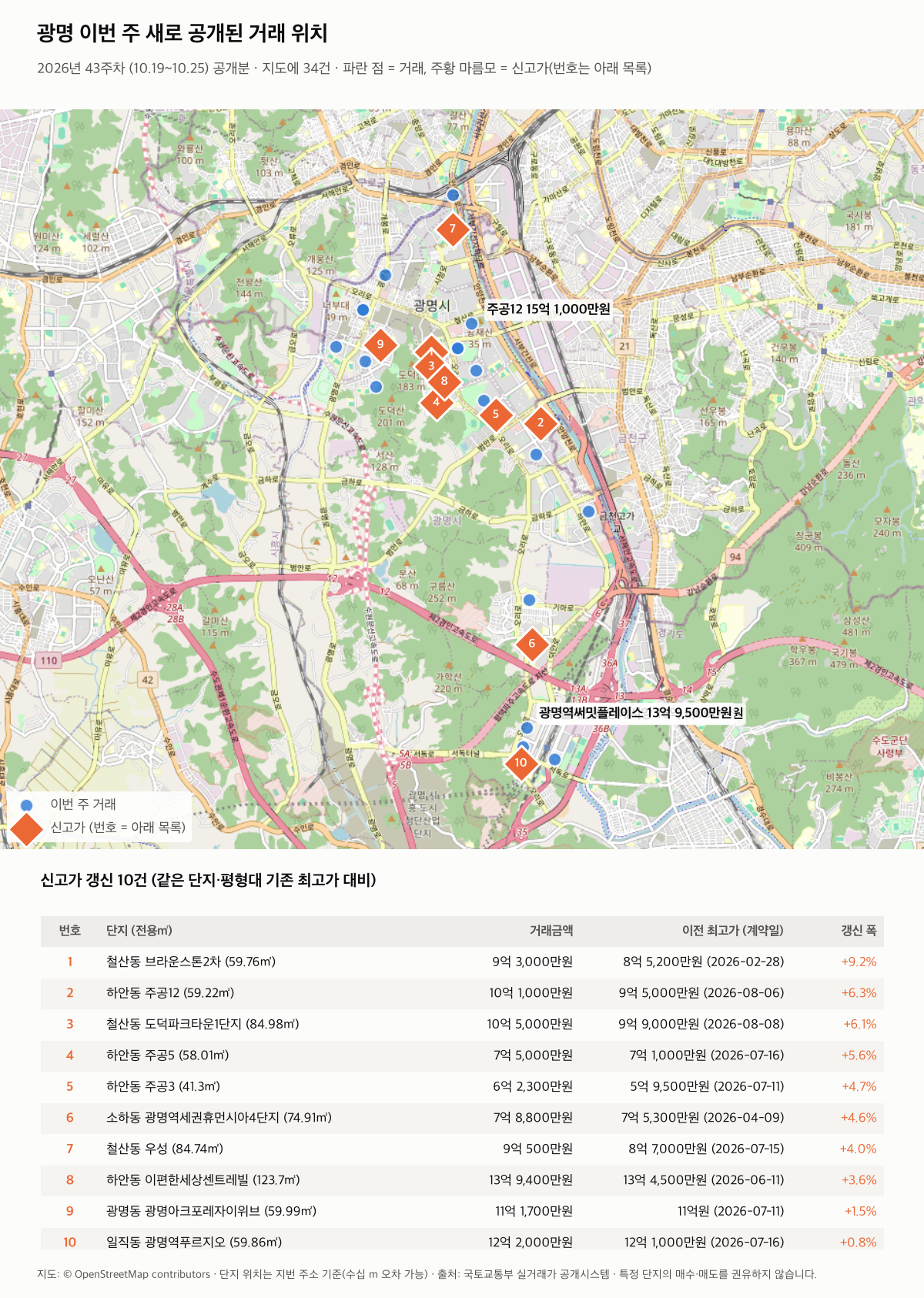Select the '철산동 브라운스톤2차 (59.76㎡)' row name
Image resolution: width=924 pixels, height=1298 pixels.
coord(191,962)
